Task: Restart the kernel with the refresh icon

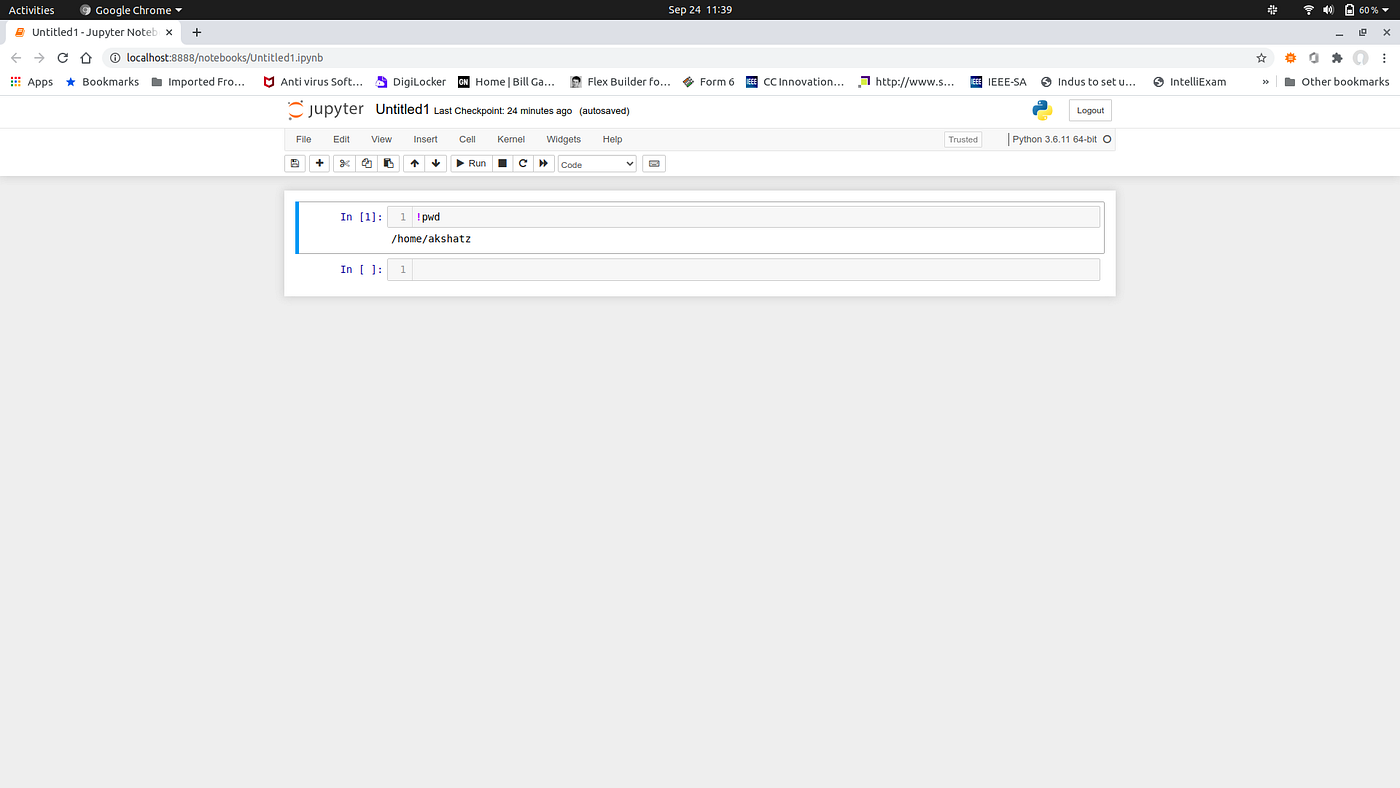Action: click(522, 163)
